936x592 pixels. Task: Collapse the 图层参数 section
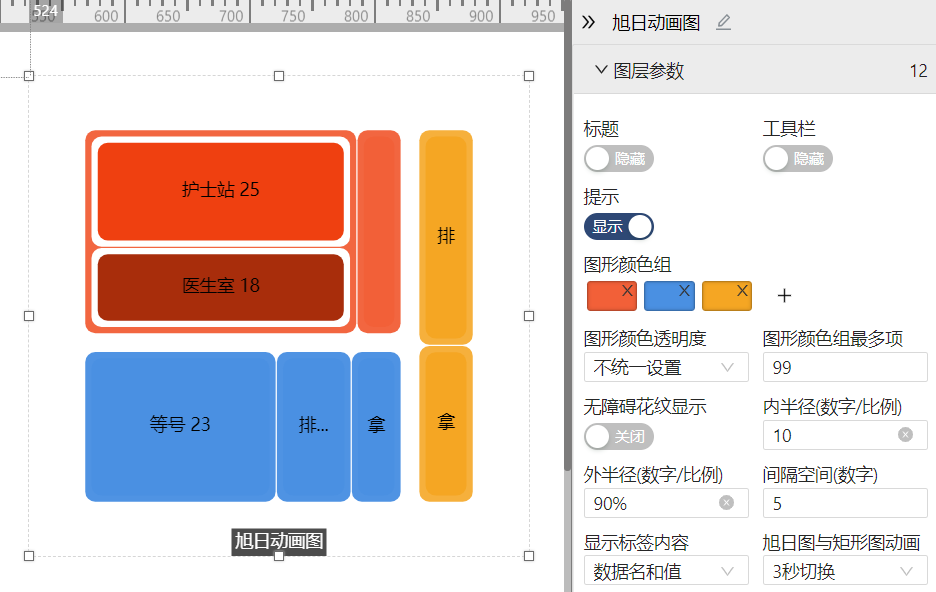[x=601, y=70]
